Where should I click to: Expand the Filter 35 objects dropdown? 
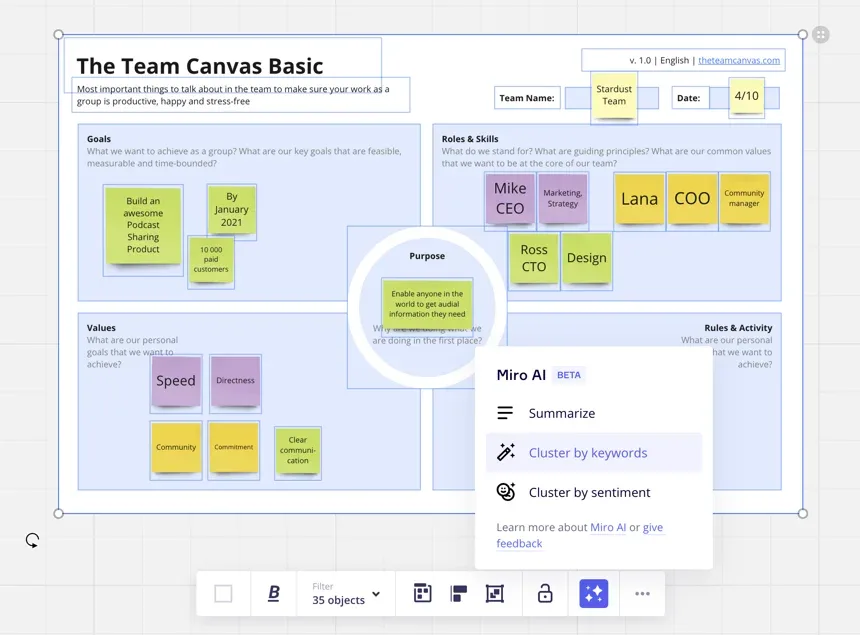[x=343, y=593]
